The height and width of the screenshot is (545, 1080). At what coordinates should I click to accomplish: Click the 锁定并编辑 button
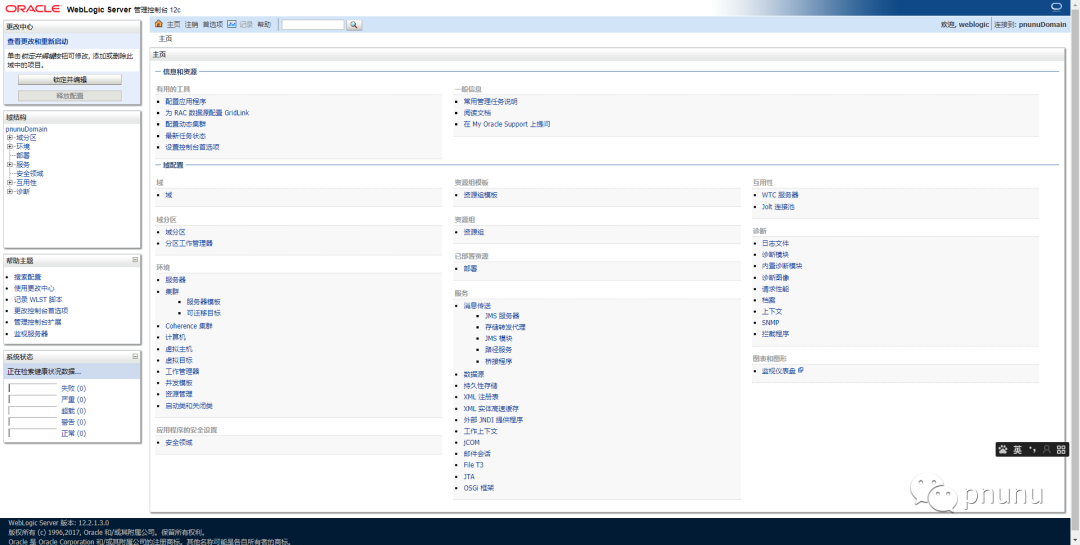70,80
